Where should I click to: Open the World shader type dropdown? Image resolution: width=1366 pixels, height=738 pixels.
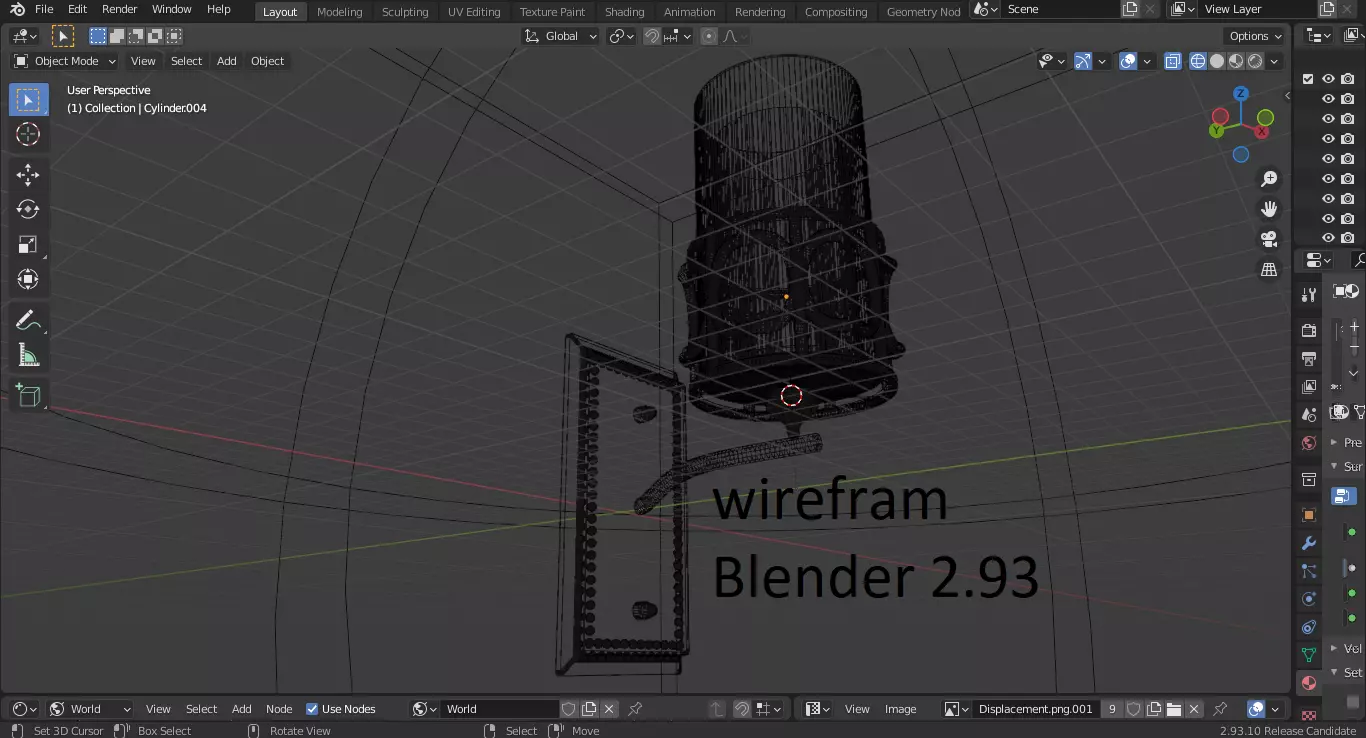91,709
